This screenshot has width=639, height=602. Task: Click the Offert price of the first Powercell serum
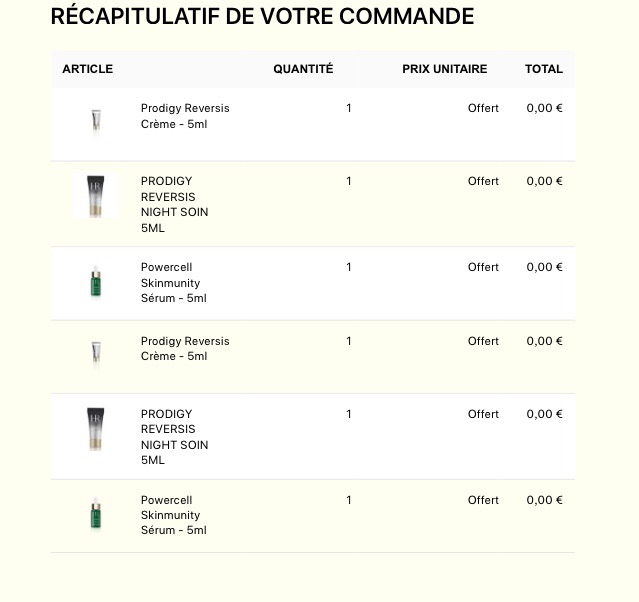(x=483, y=267)
